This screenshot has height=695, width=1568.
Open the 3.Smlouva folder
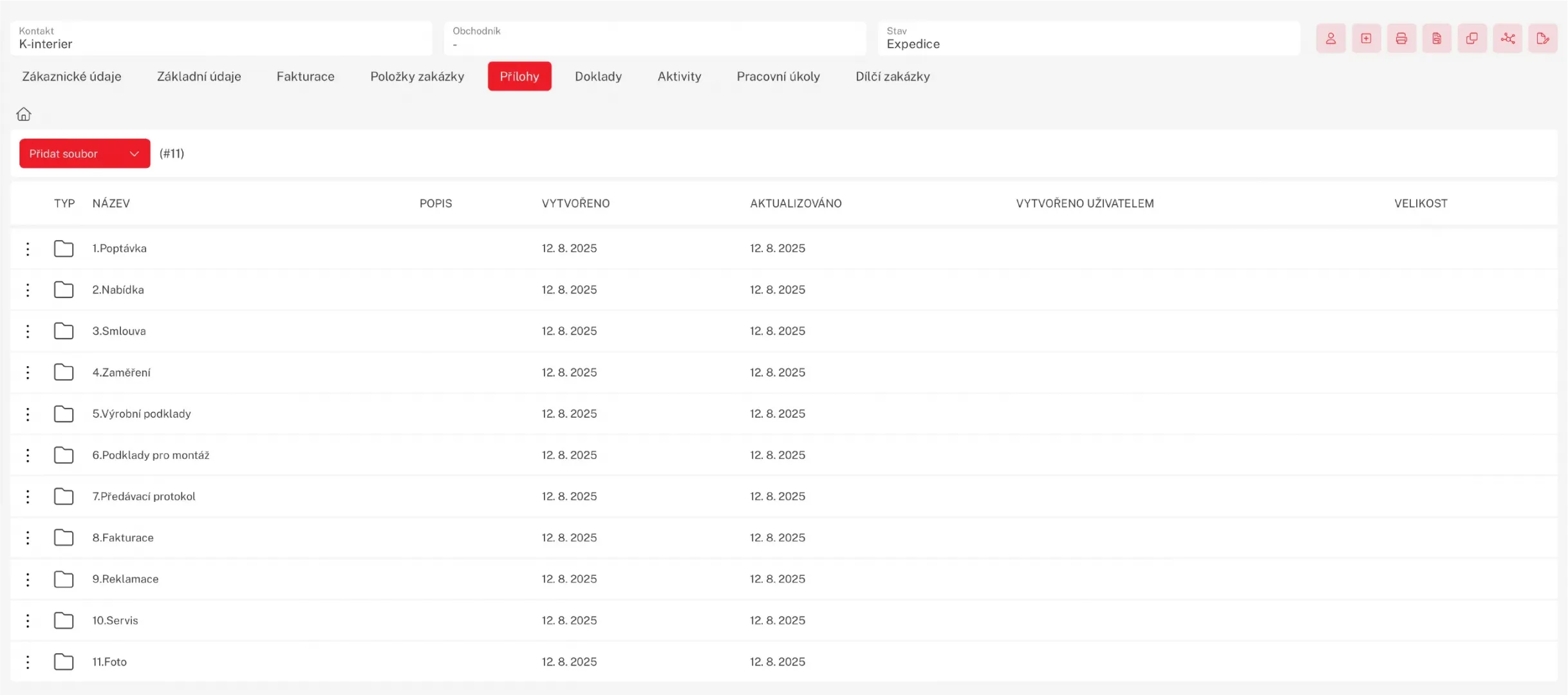[119, 331]
